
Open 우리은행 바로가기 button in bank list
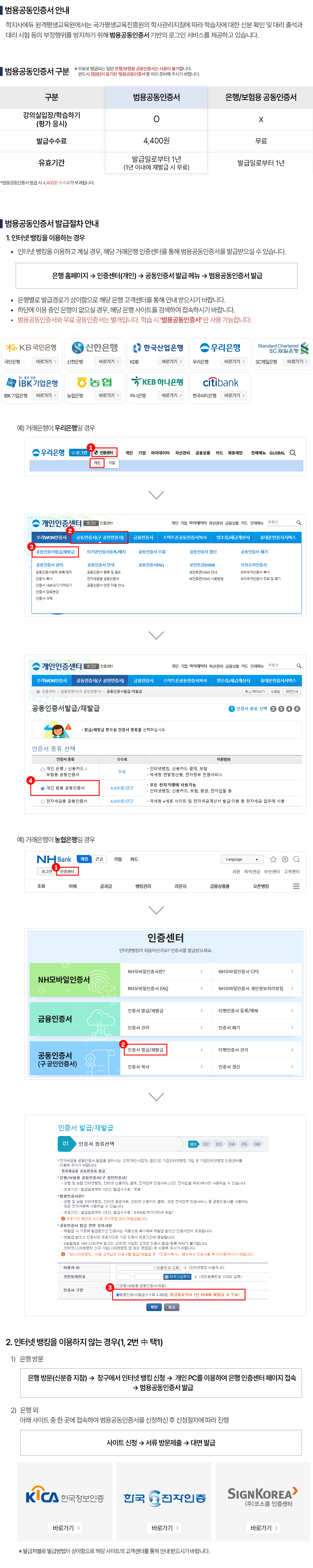click(x=234, y=362)
